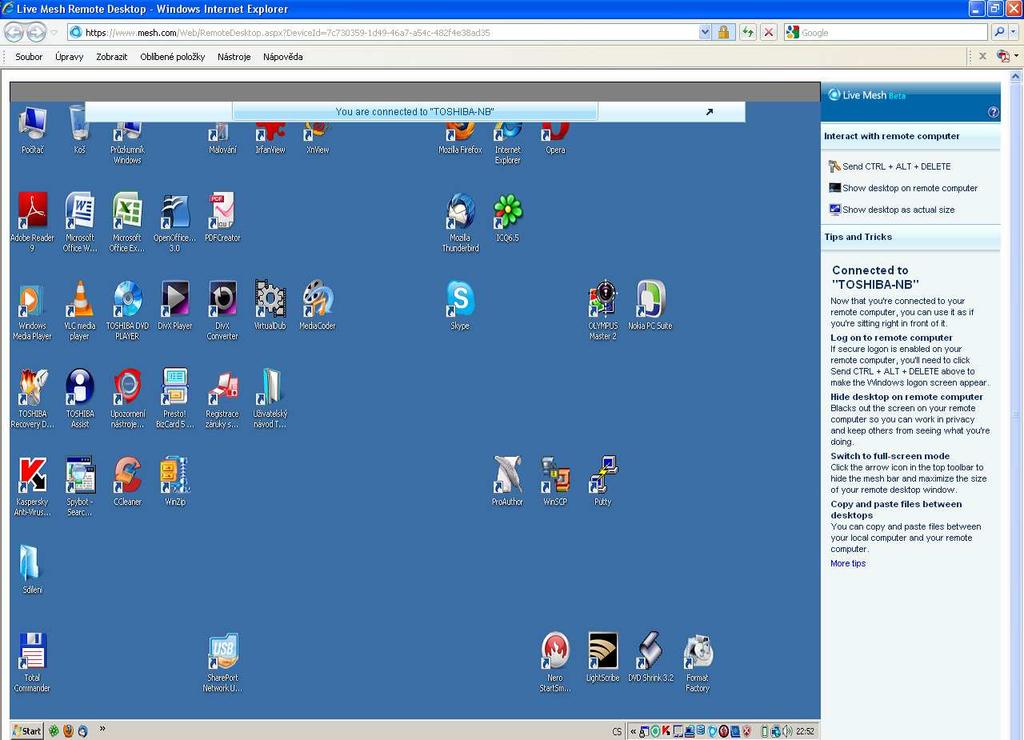Launch Adobe Reader 9 shortcut
The image size is (1024, 740).
pyautogui.click(x=32, y=222)
